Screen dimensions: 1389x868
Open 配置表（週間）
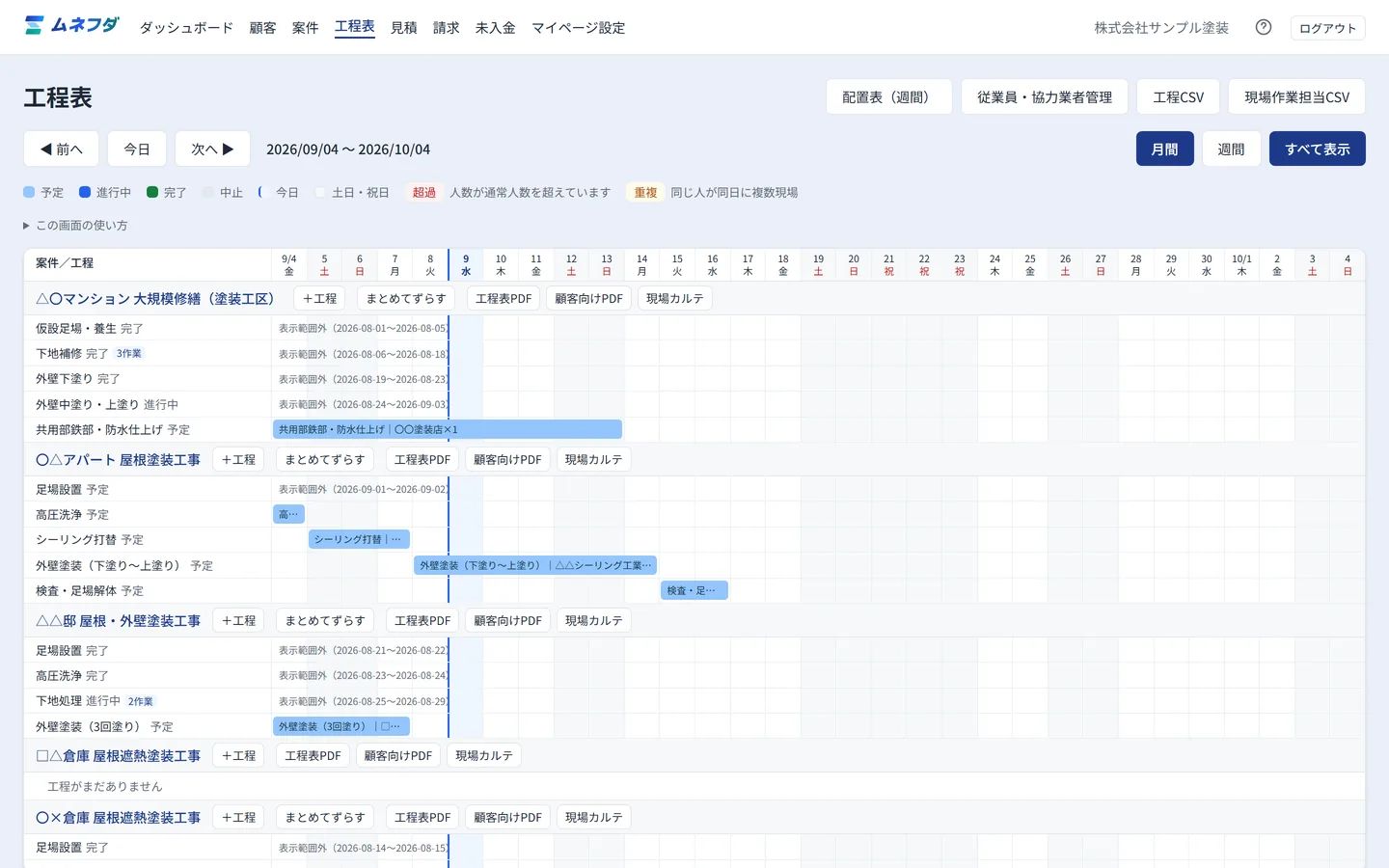pyautogui.click(x=888, y=96)
